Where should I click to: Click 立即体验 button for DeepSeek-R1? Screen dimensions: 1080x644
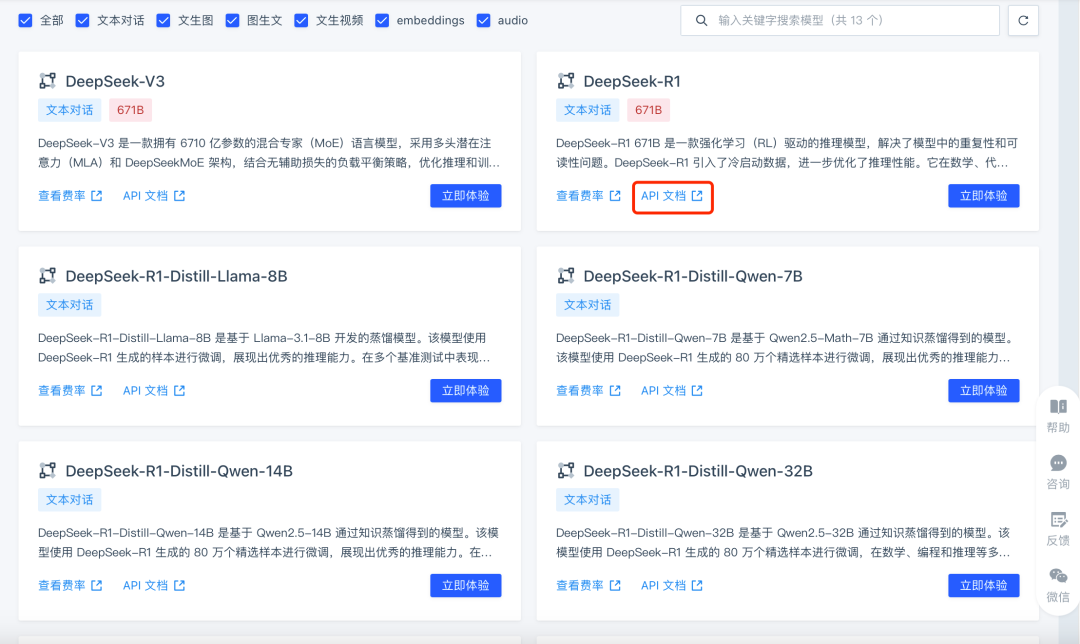[984, 196]
